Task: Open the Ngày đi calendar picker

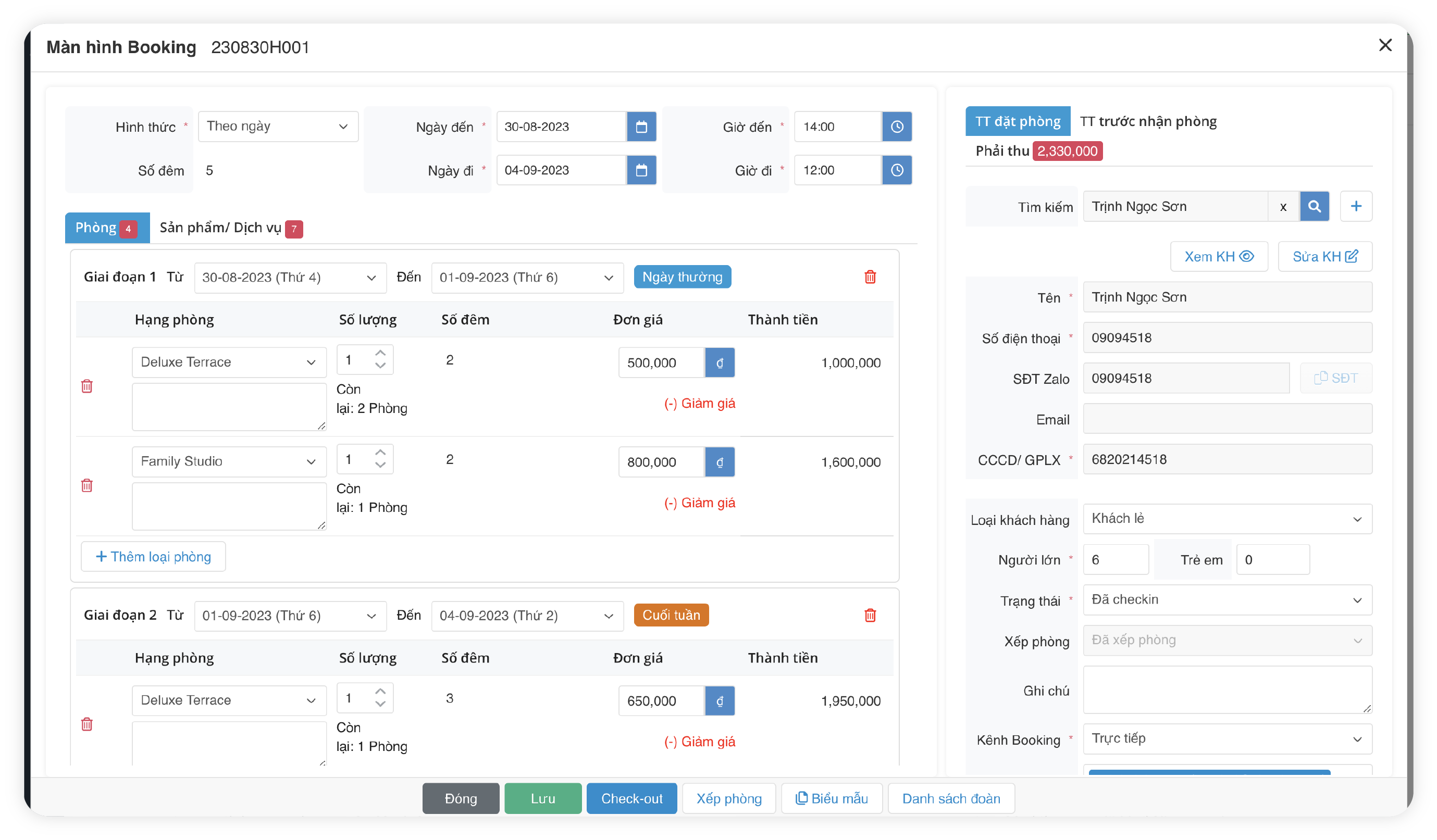Action: pos(641,170)
